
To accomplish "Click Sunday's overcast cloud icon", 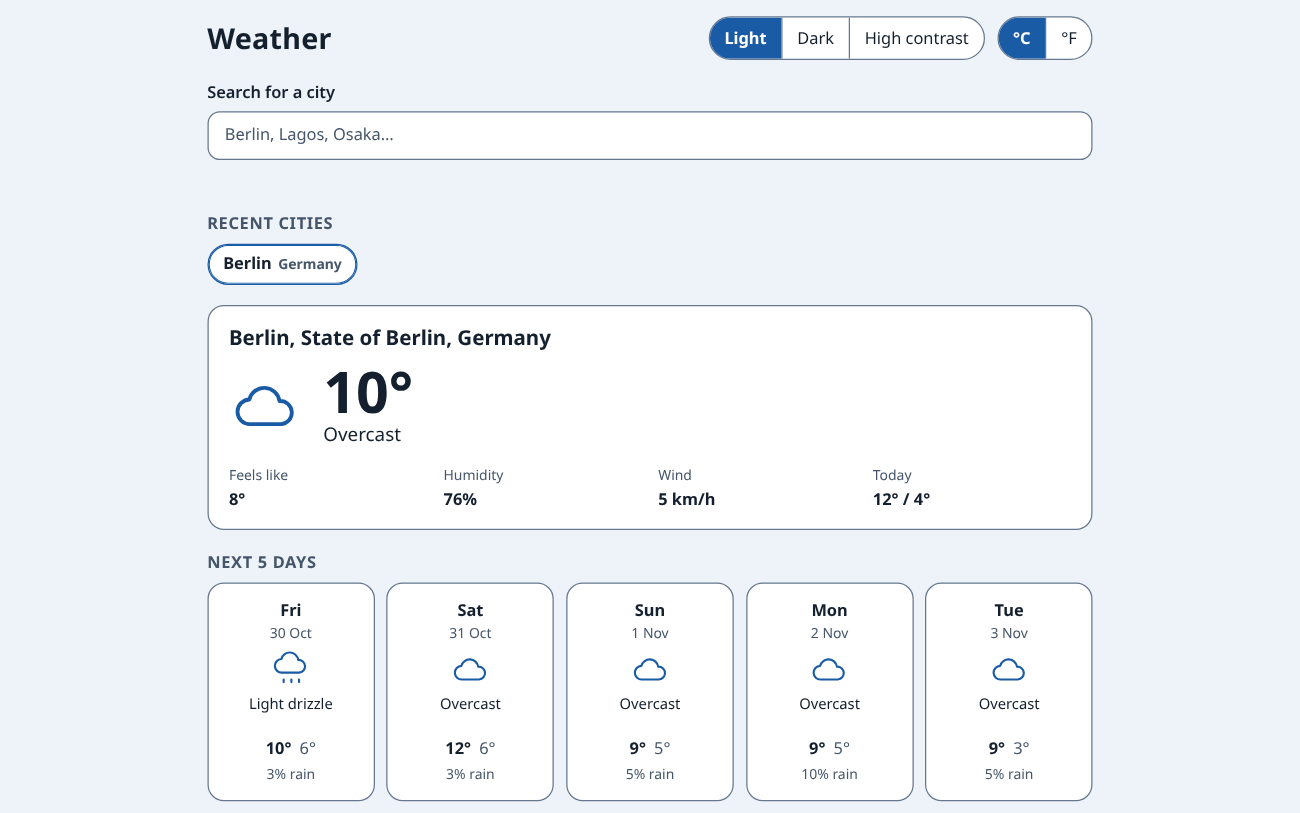I will pyautogui.click(x=650, y=669).
